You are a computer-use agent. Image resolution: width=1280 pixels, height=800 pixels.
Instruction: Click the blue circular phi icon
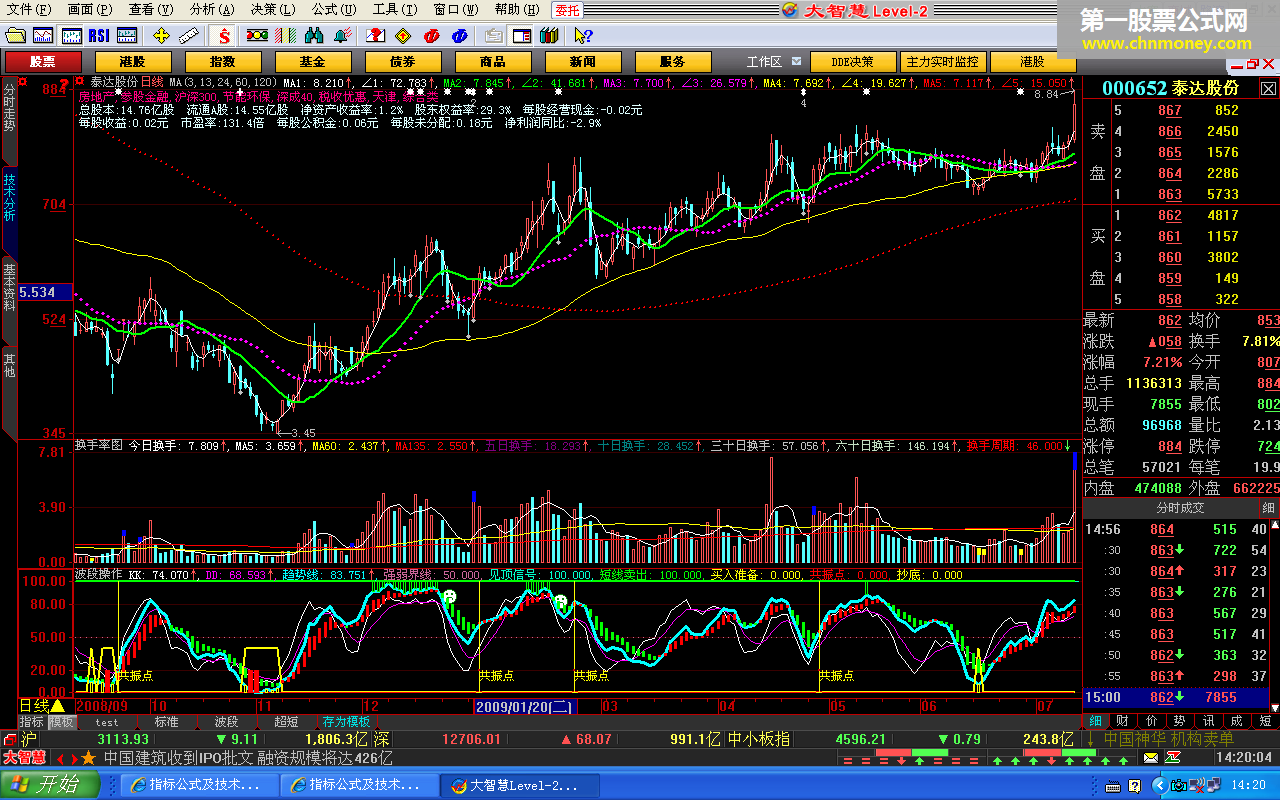click(x=459, y=36)
